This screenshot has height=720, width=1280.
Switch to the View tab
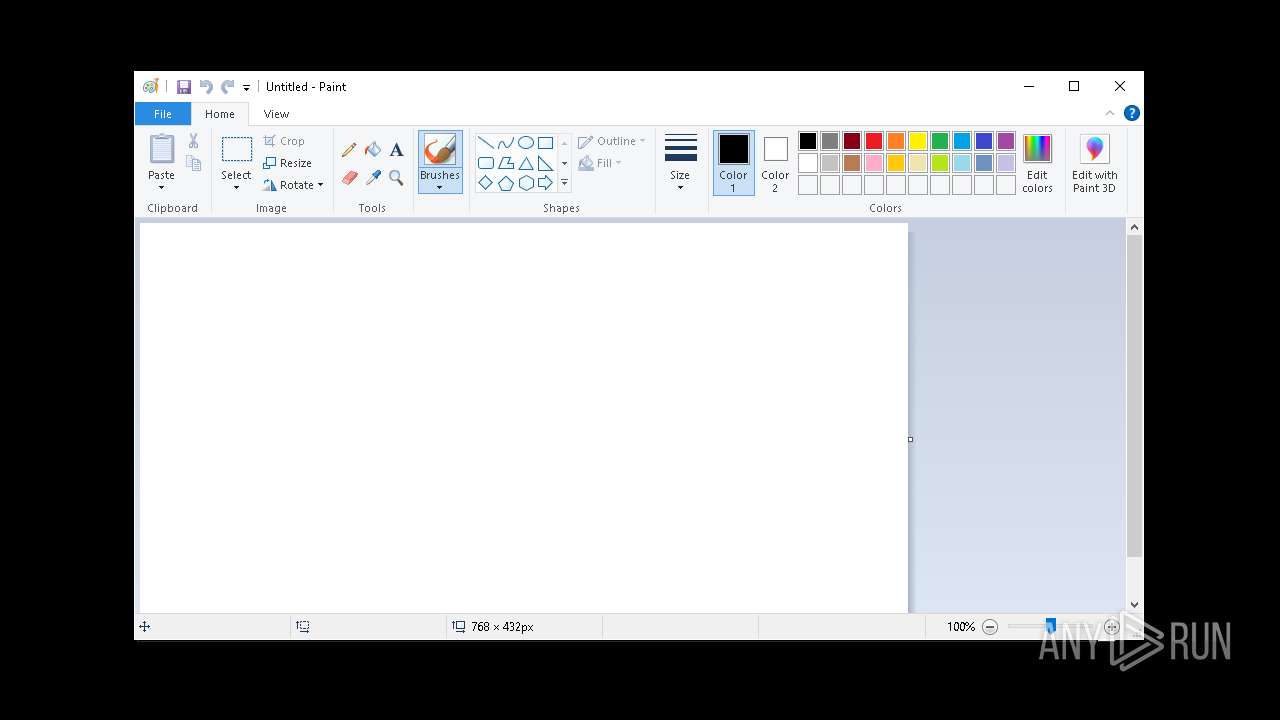[276, 114]
